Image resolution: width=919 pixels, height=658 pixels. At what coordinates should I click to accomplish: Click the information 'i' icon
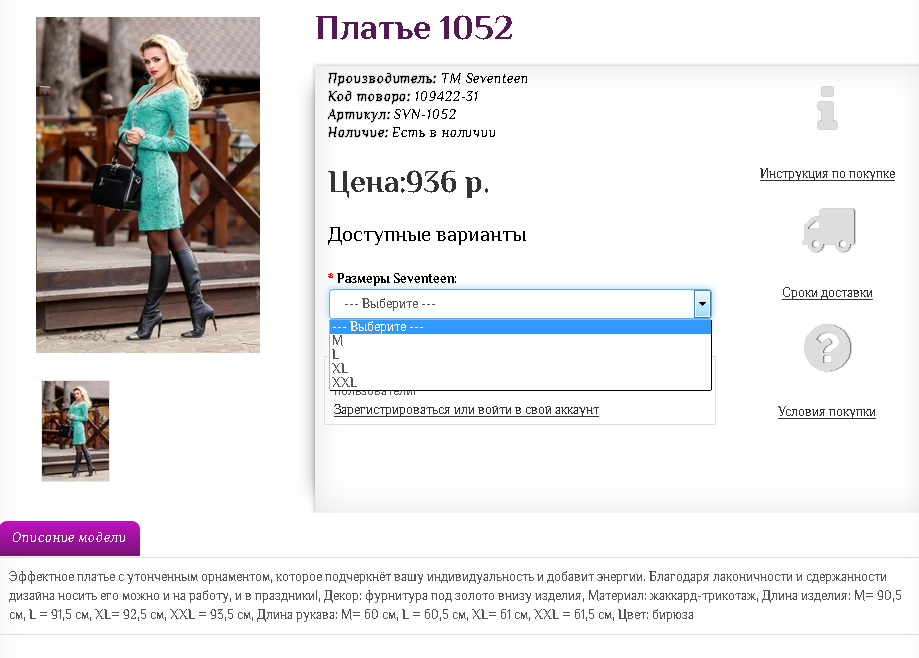point(827,108)
